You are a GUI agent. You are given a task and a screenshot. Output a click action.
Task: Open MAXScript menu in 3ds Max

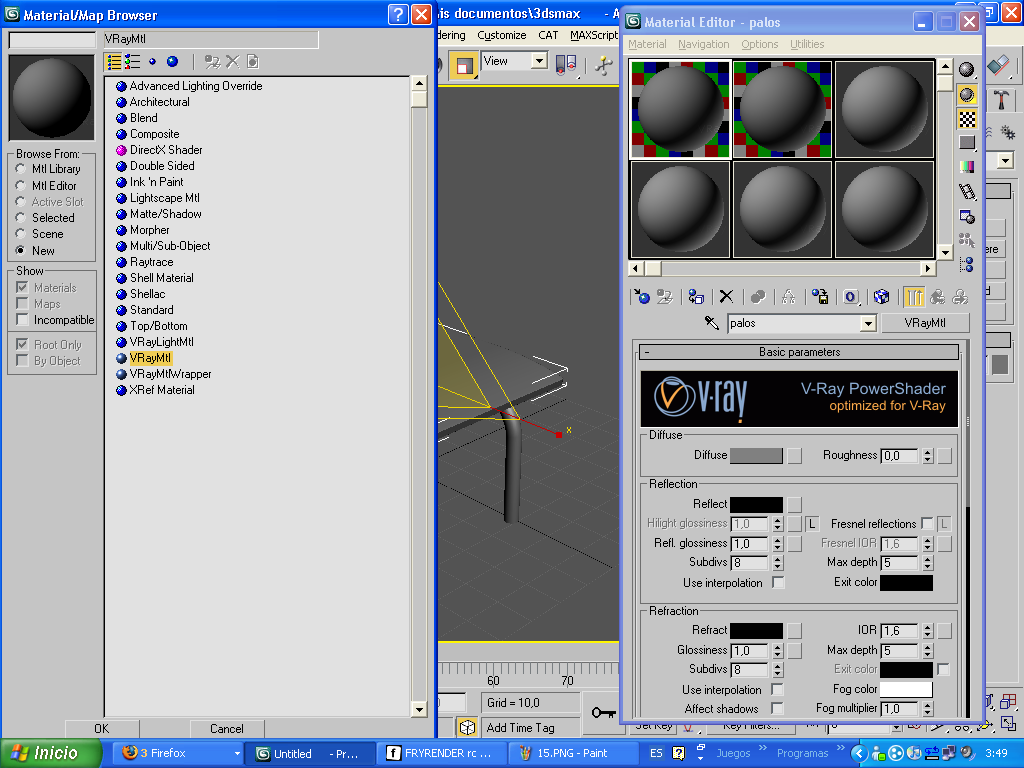594,35
